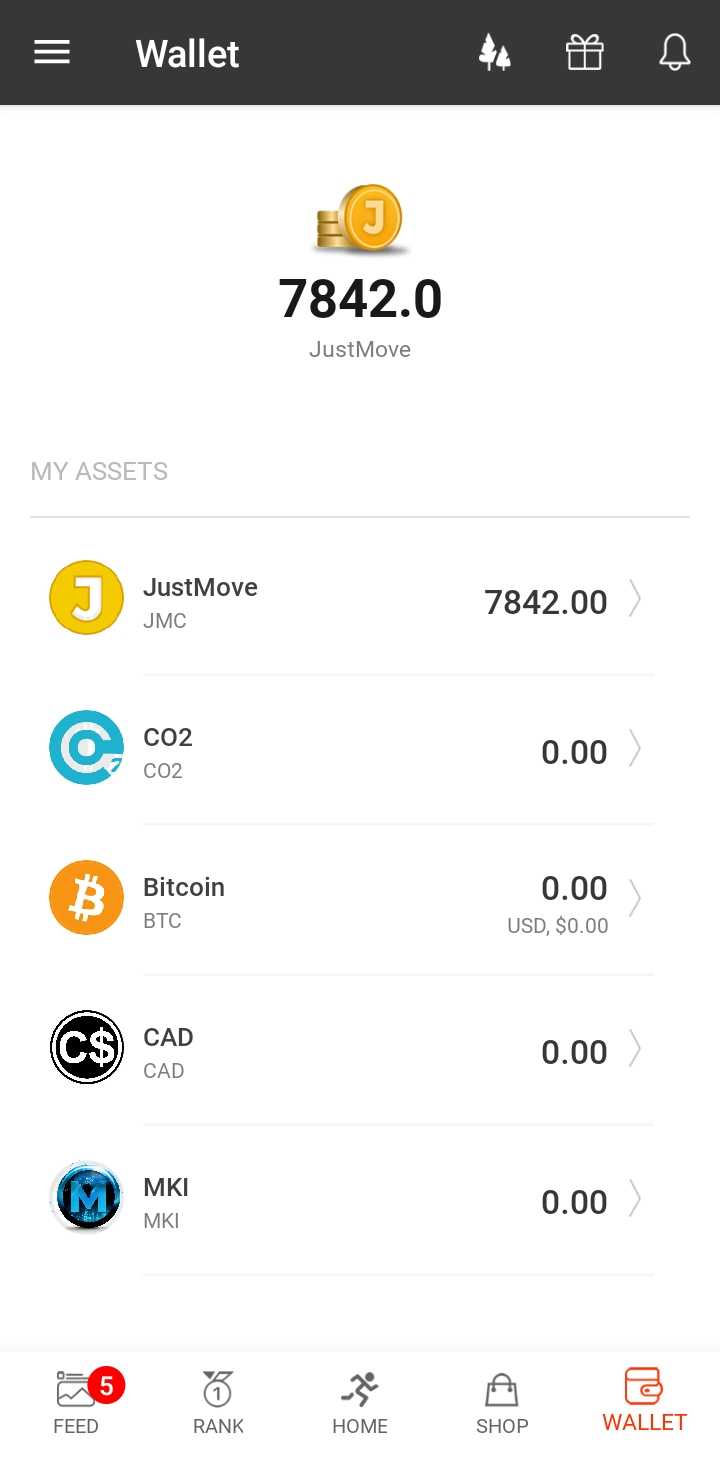Open the Home tab
This screenshot has width=720, height=1465.
coord(360,1402)
